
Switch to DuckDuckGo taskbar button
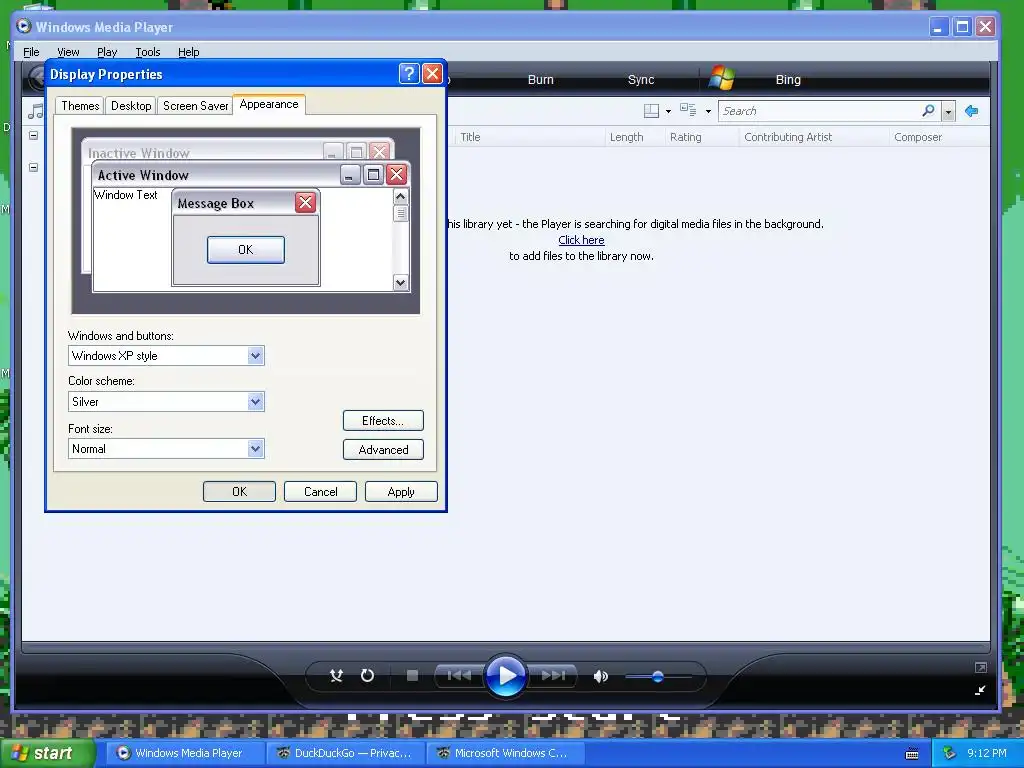click(346, 753)
